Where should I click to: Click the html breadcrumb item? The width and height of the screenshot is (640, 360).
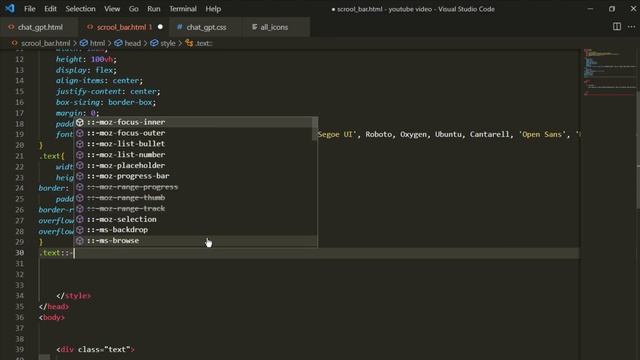(x=97, y=43)
